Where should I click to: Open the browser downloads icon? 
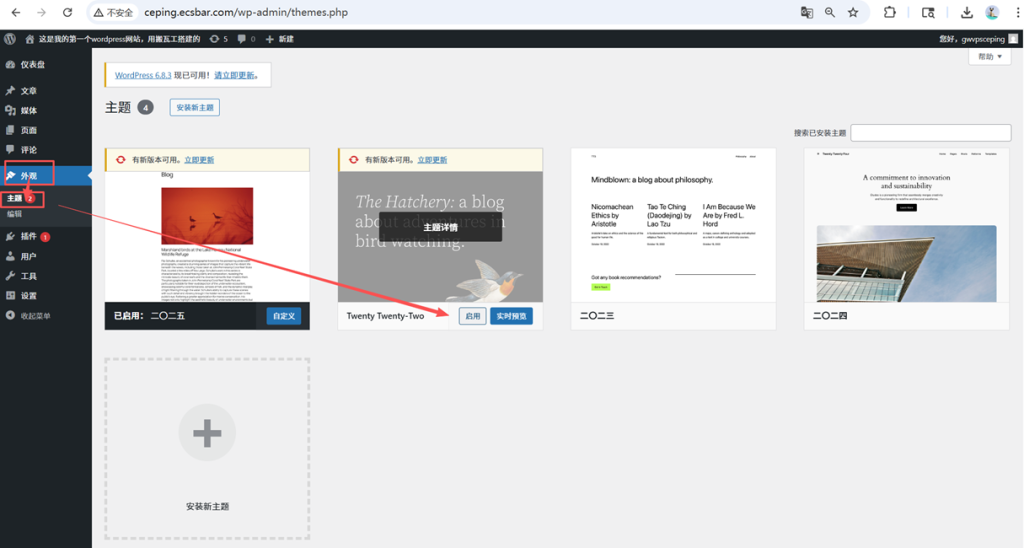point(966,13)
